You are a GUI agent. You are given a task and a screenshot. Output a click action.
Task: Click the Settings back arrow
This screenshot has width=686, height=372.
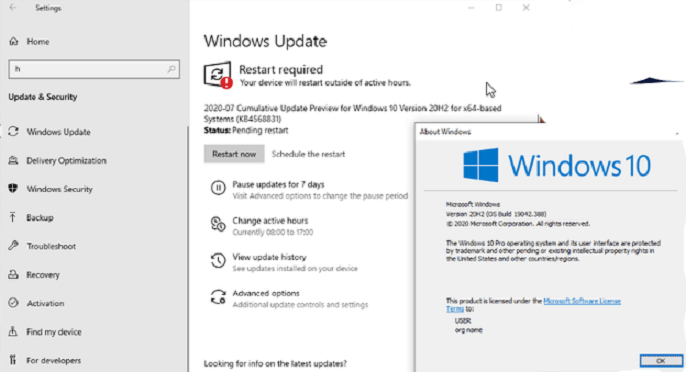click(13, 7)
